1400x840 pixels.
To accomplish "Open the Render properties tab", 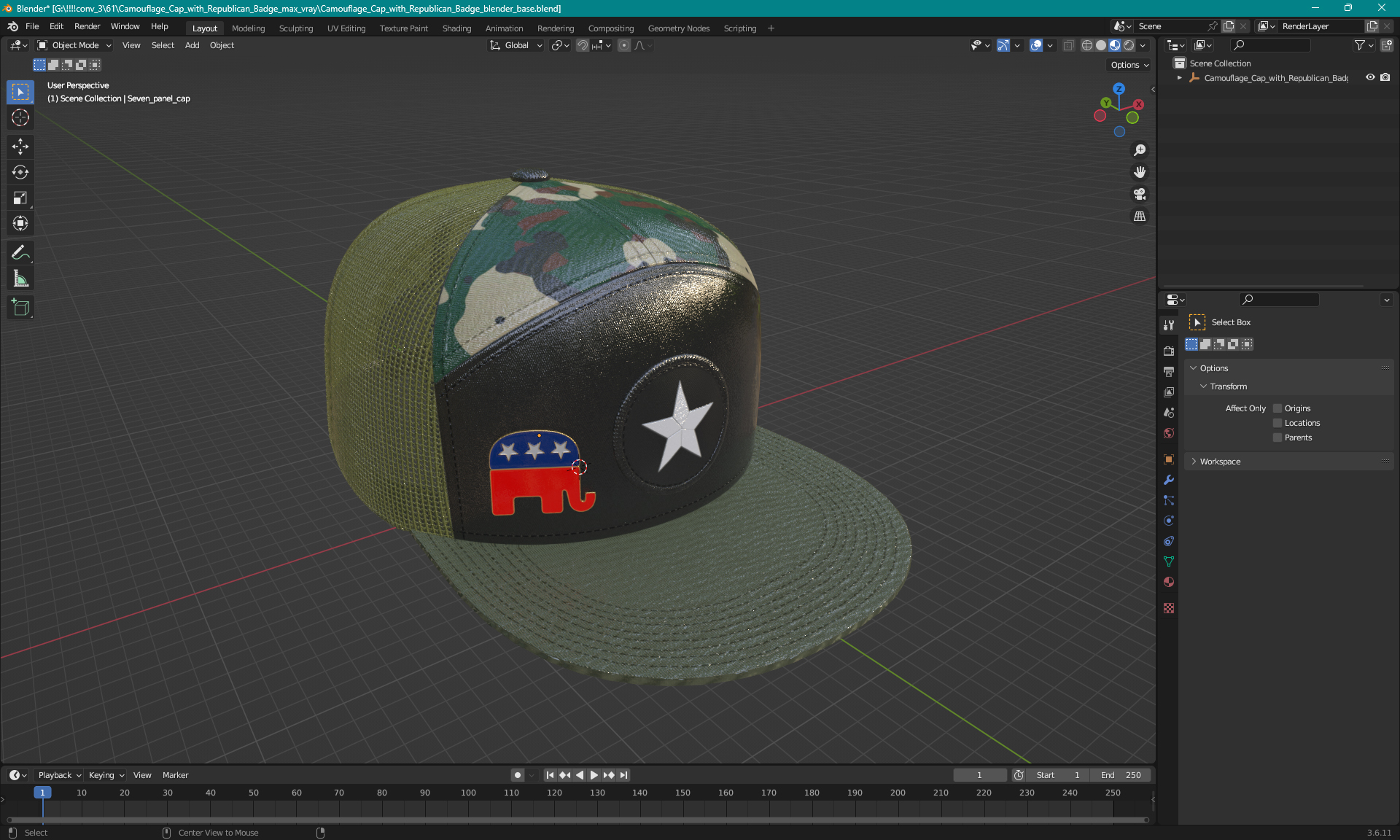I will pos(1169,351).
